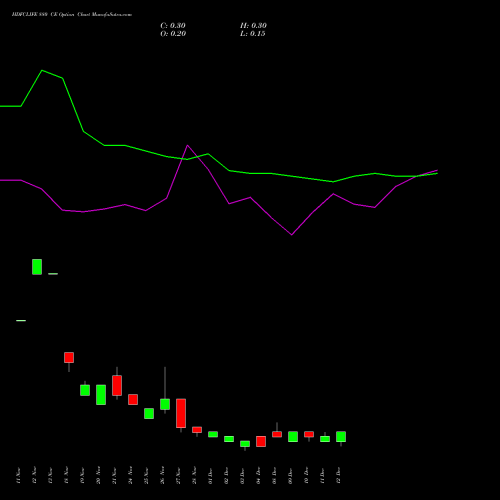The width and height of the screenshot is (500, 500).
Task: Select the 04 Dec date label
Action: coord(258,475)
